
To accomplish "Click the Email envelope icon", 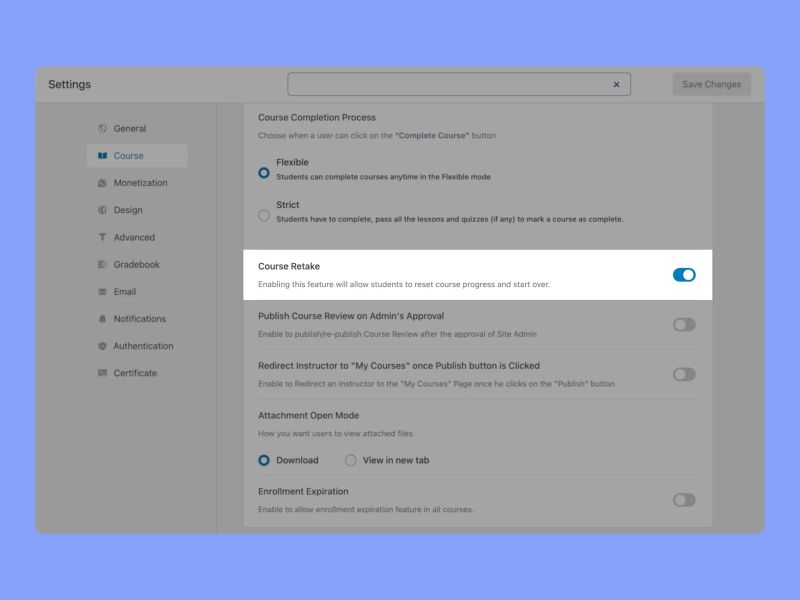I will point(100,291).
